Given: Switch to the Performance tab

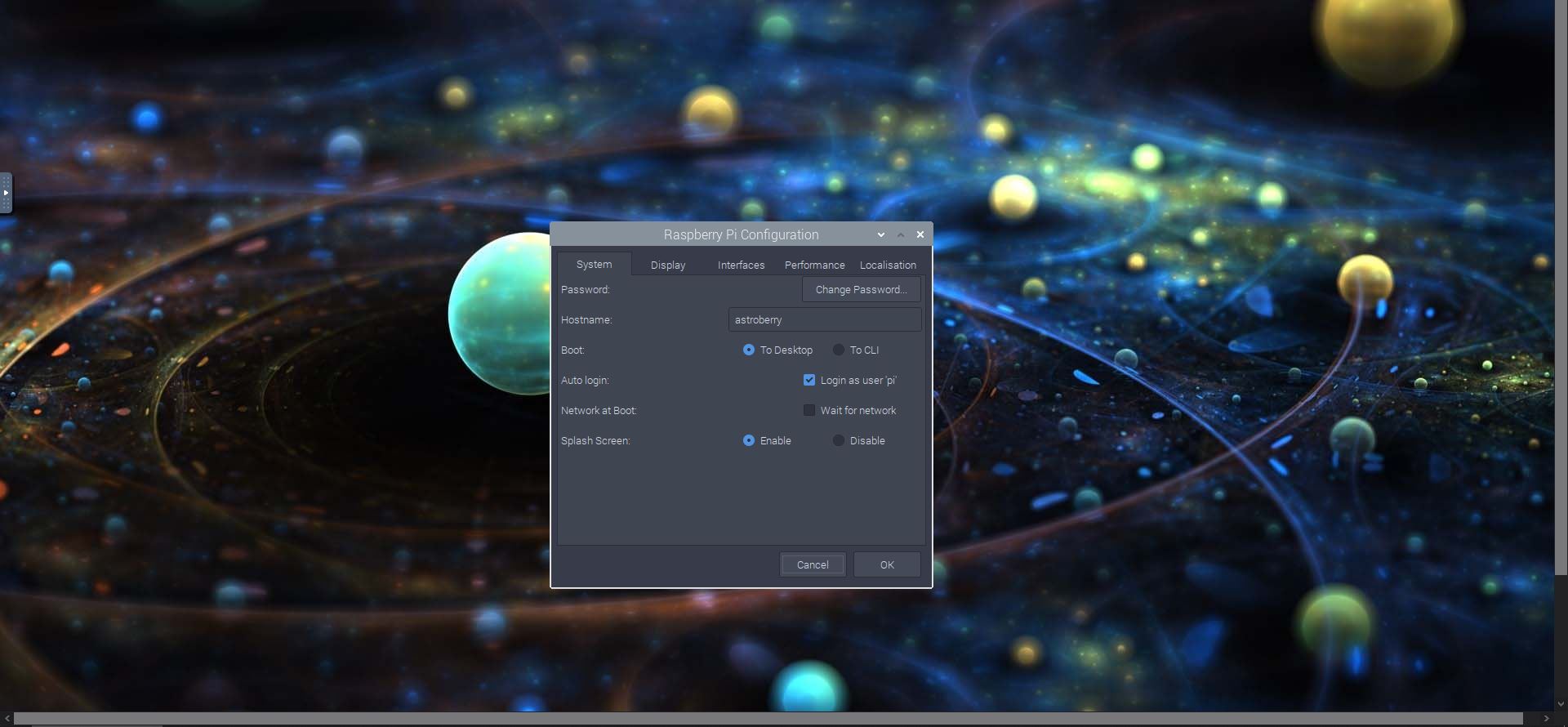Looking at the screenshot, I should pyautogui.click(x=814, y=265).
